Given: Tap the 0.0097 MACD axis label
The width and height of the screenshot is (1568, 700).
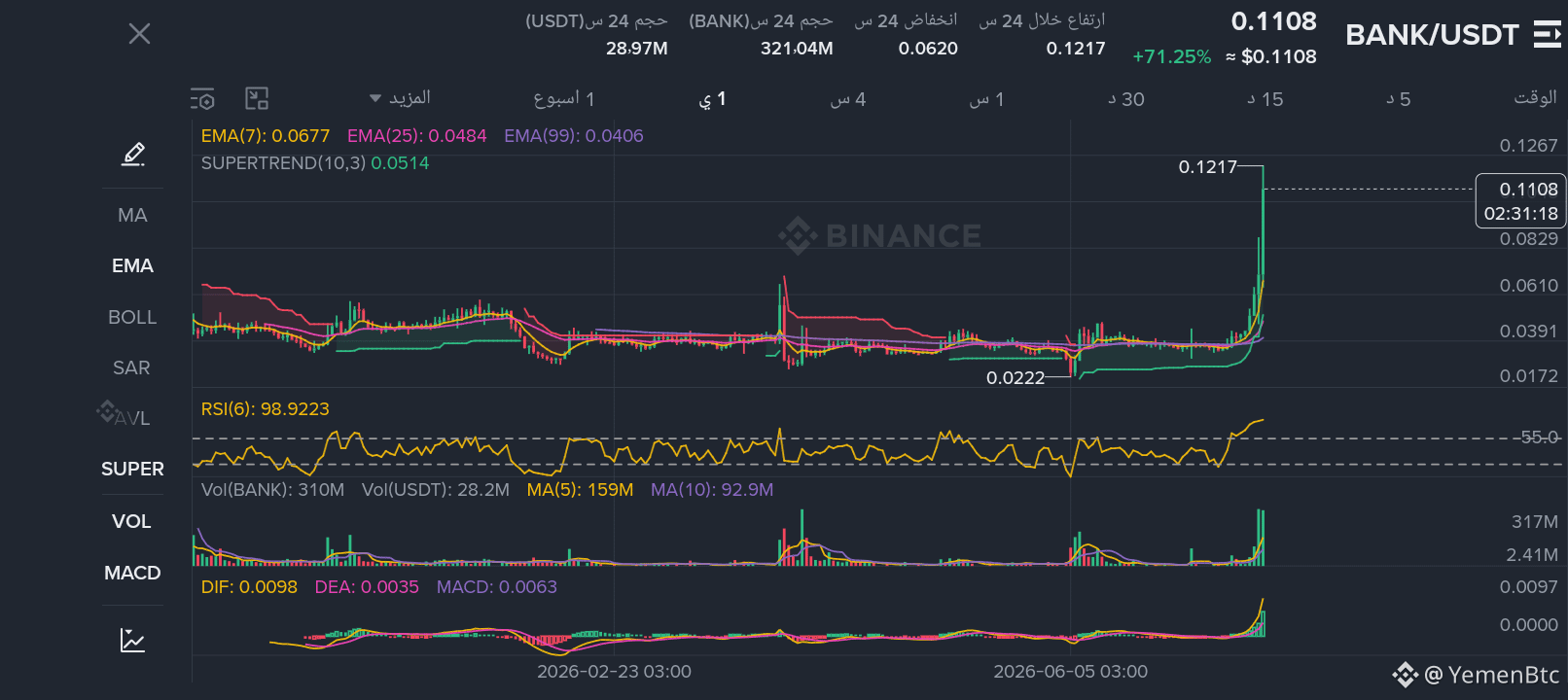Looking at the screenshot, I should click(1528, 587).
